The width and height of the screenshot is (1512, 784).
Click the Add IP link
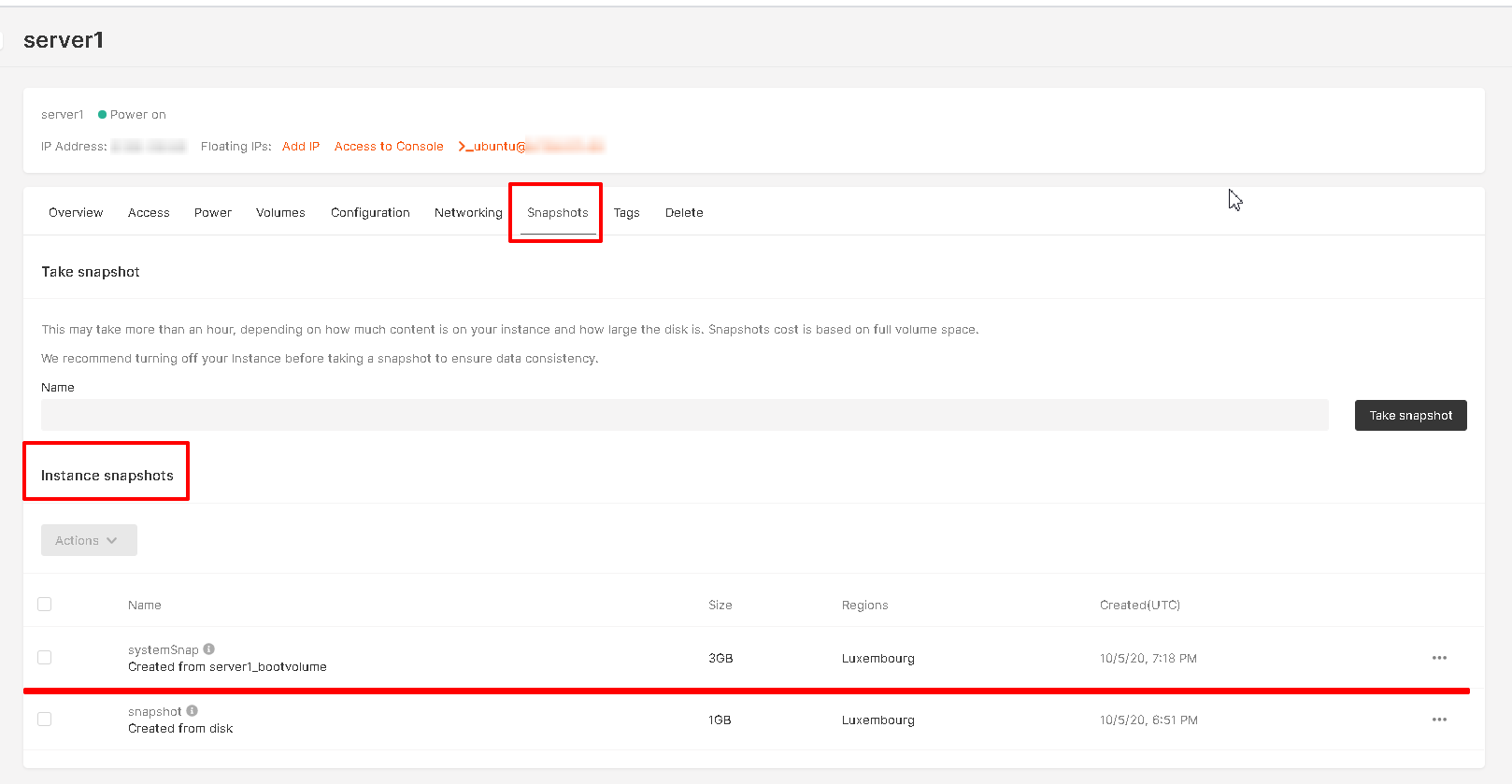coord(301,147)
